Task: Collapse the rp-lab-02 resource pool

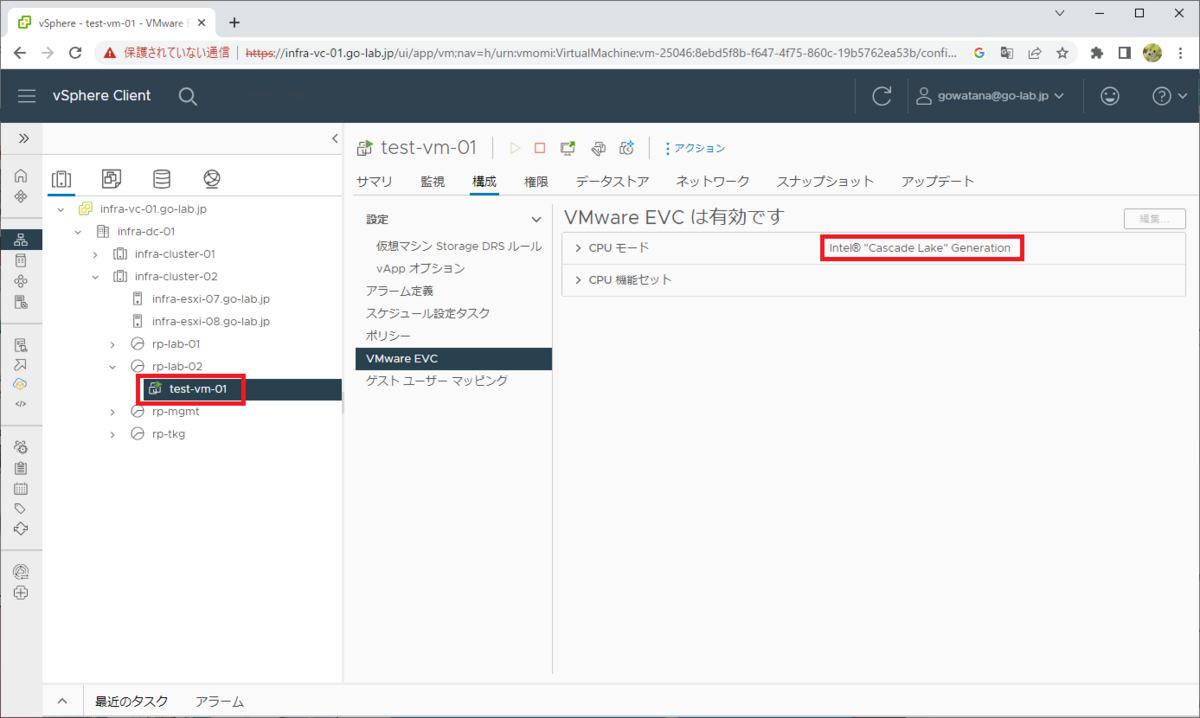Action: click(113, 366)
